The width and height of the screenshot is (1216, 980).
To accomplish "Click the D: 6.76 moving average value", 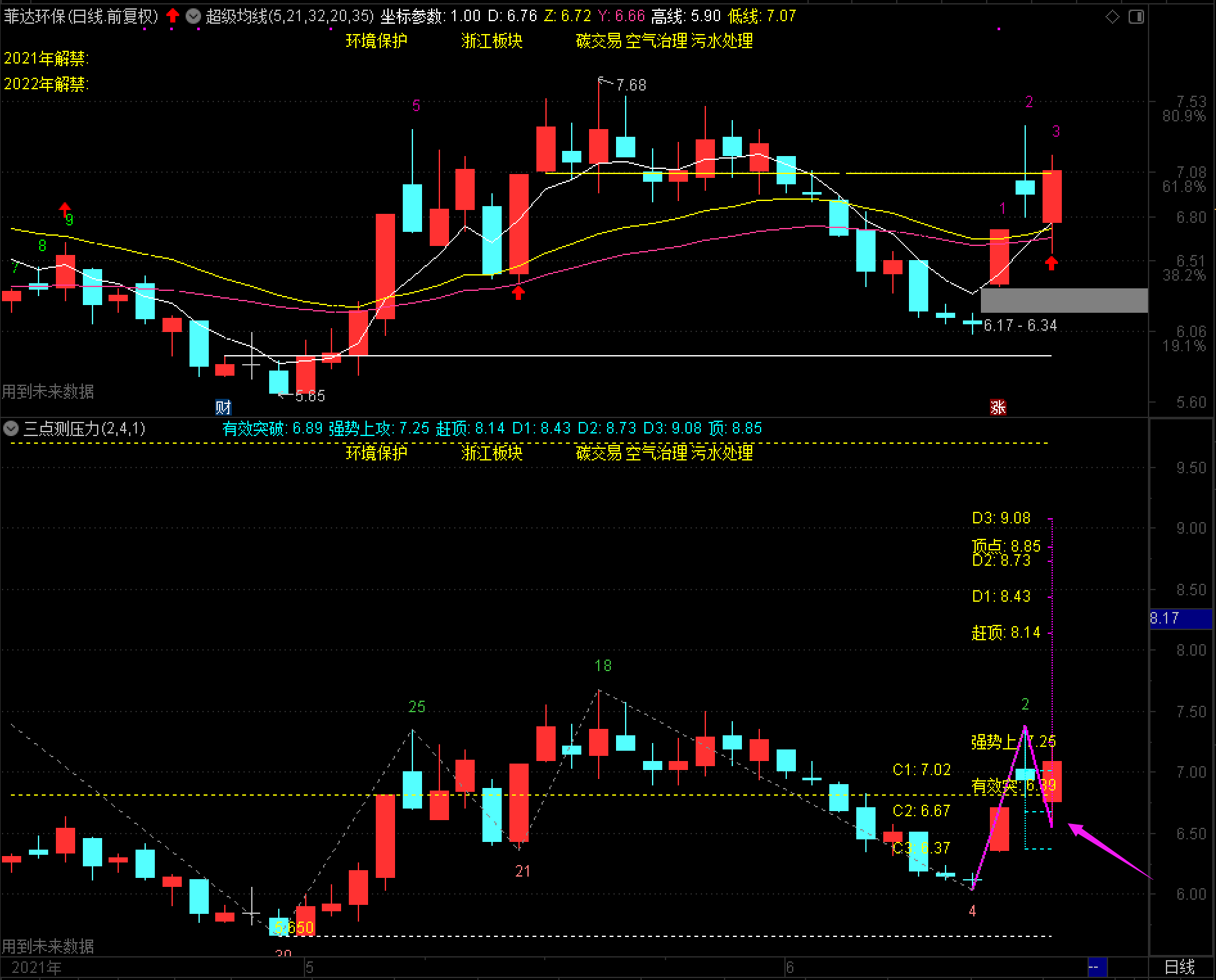I will [512, 16].
